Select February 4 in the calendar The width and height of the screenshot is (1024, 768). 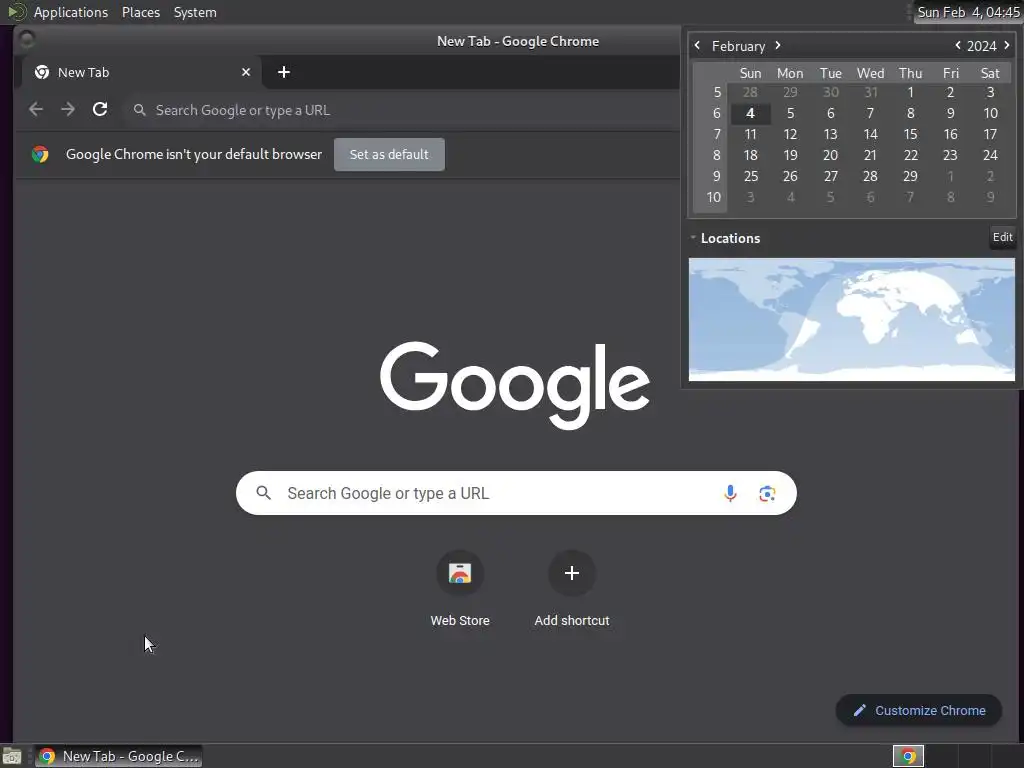pyautogui.click(x=750, y=113)
